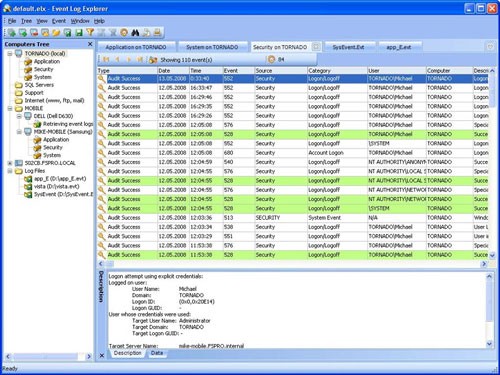Expand the S02CB.FSPRO.LOCAL node

(10, 163)
